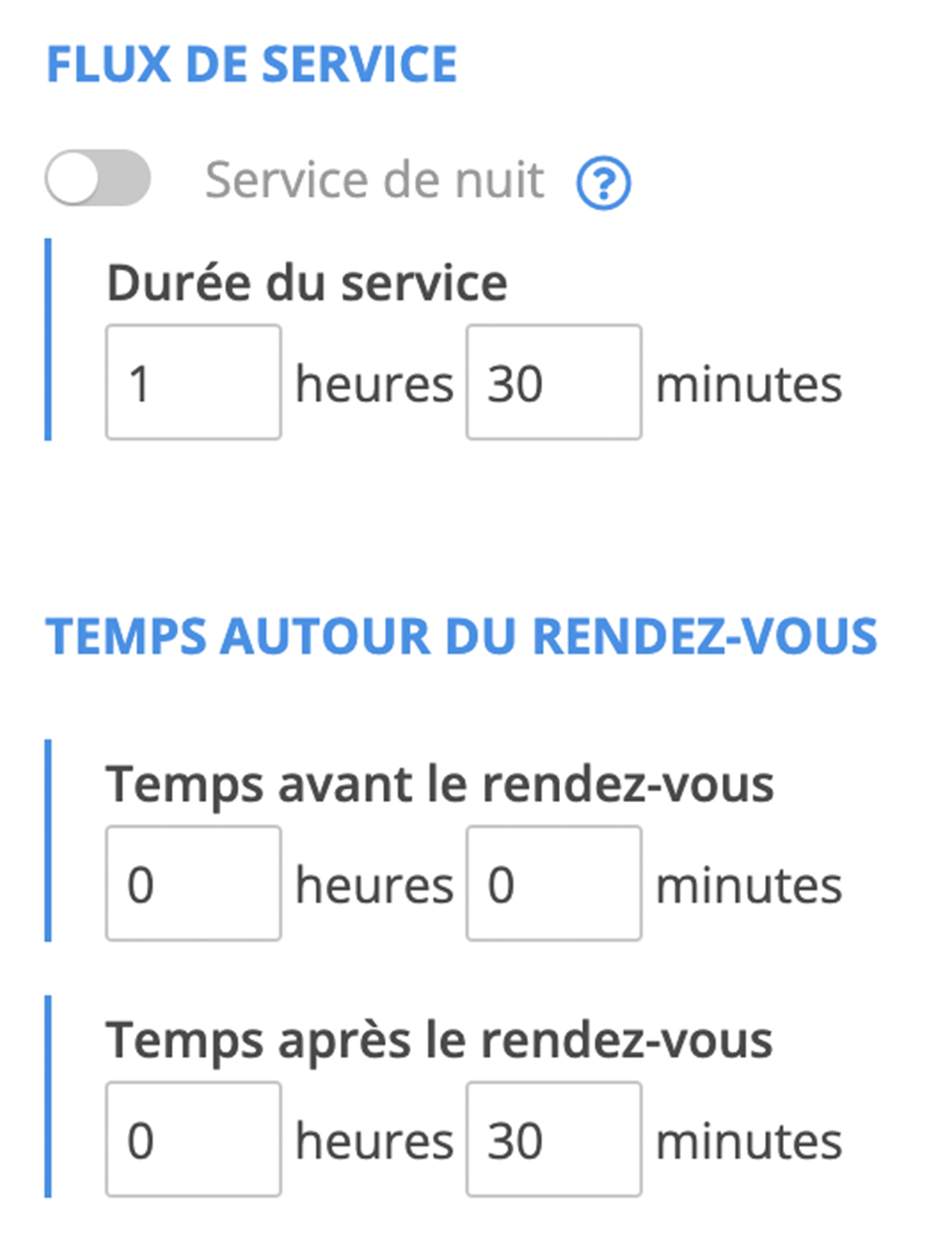The width and height of the screenshot is (952, 1237).
Task: Focus the minutes box under Temps avant le rendez-vous
Action: click(x=554, y=883)
